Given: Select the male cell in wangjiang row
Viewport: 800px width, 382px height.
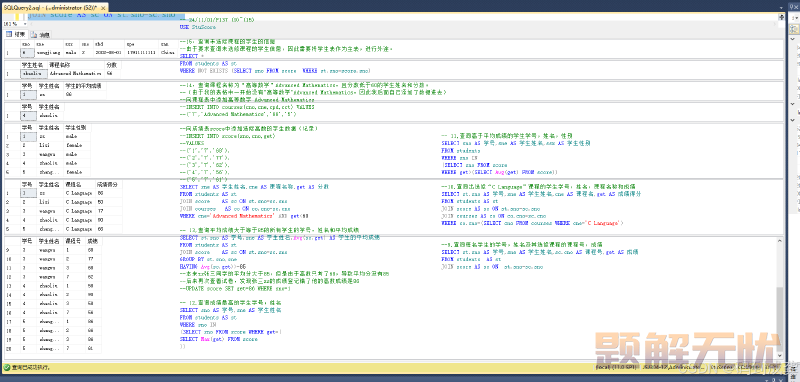Looking at the screenshot, I should pos(72,52).
